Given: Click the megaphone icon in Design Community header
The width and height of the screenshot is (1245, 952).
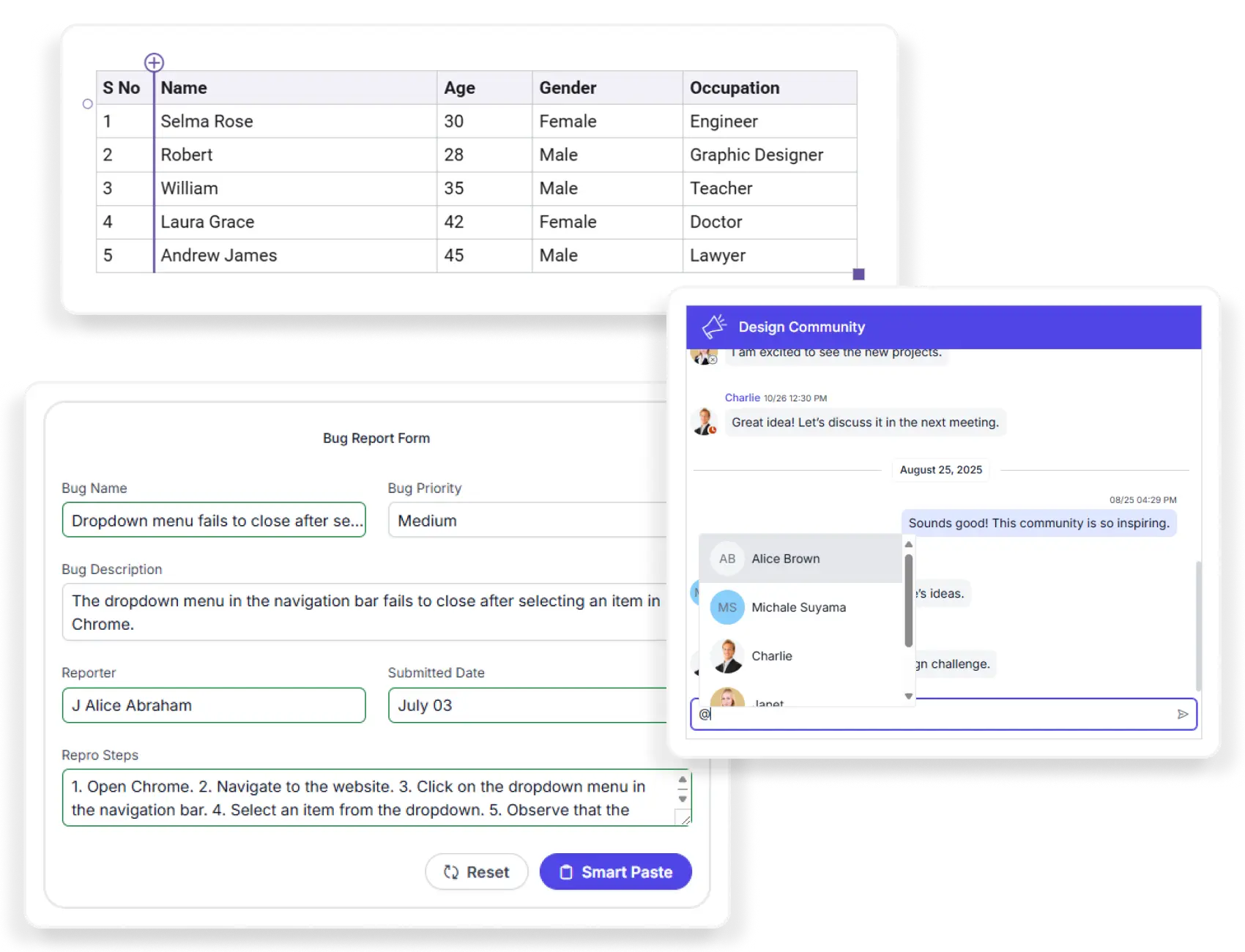Looking at the screenshot, I should (x=714, y=327).
